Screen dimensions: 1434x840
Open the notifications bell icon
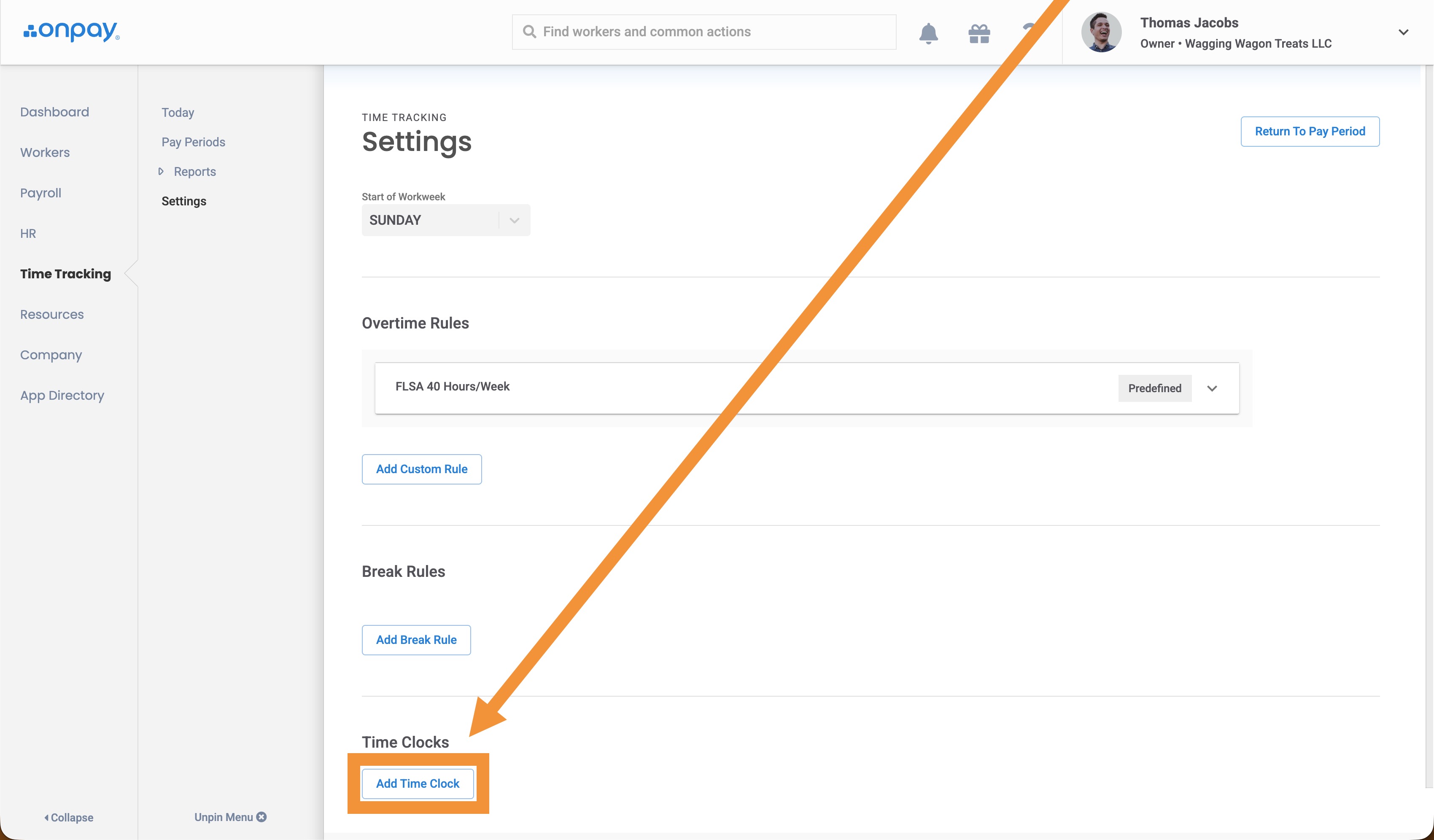(x=928, y=33)
